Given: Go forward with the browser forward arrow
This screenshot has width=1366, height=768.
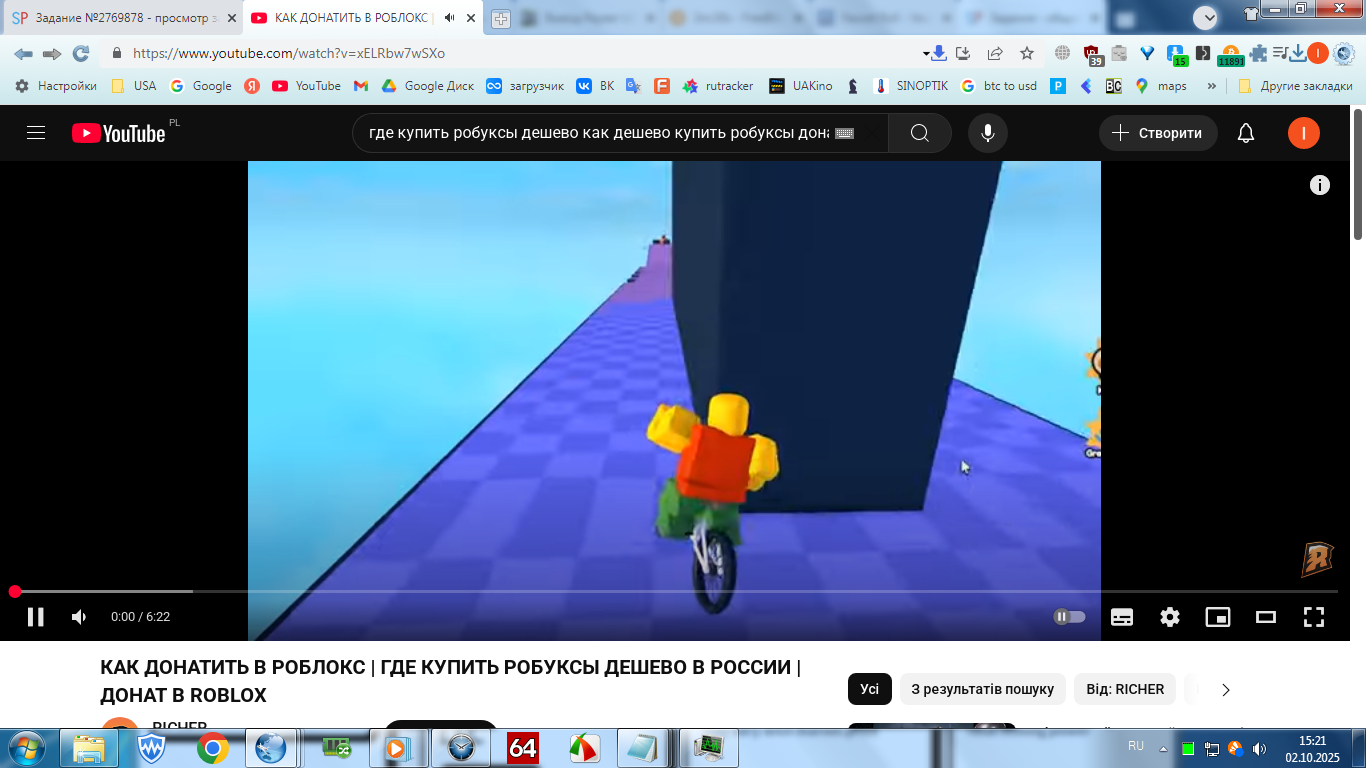Looking at the screenshot, I should pos(52,54).
